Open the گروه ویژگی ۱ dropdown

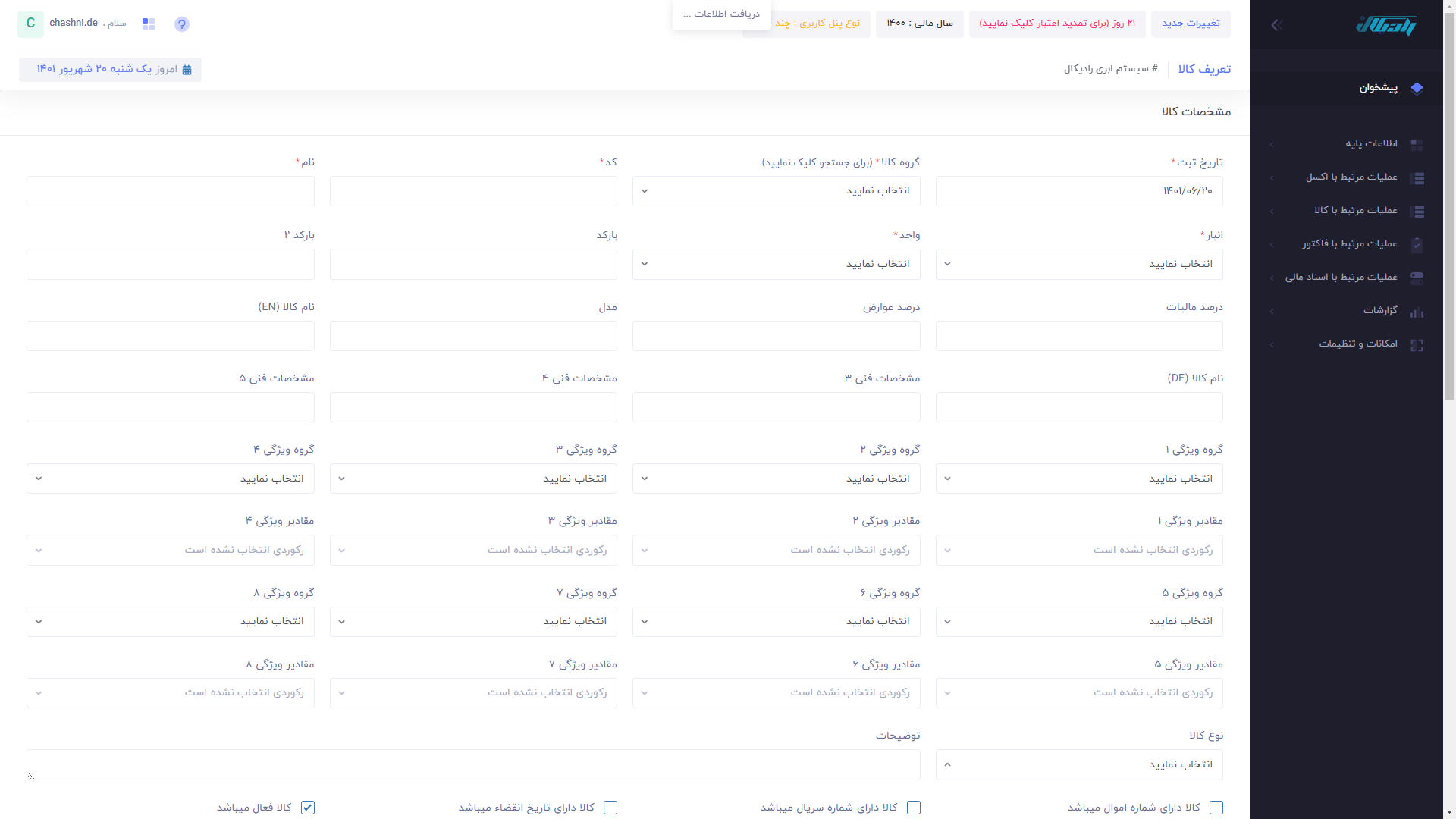[x=1079, y=479]
